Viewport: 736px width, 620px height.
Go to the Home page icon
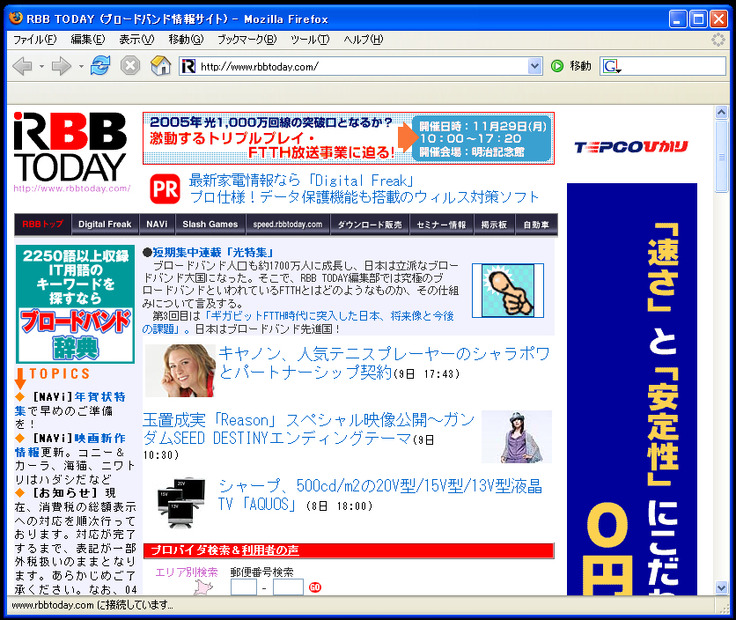tap(161, 66)
